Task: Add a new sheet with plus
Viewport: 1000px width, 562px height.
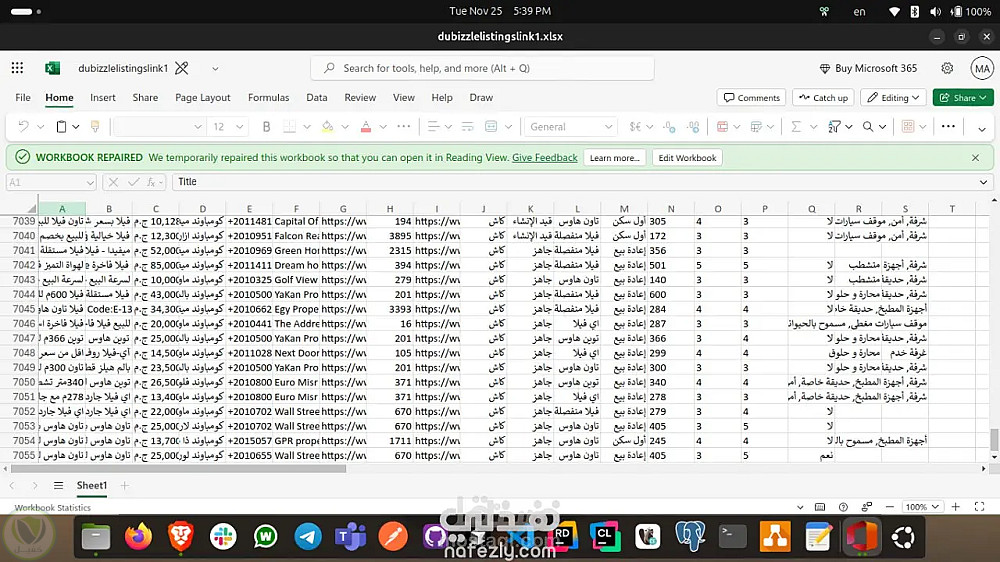Action: [124, 486]
